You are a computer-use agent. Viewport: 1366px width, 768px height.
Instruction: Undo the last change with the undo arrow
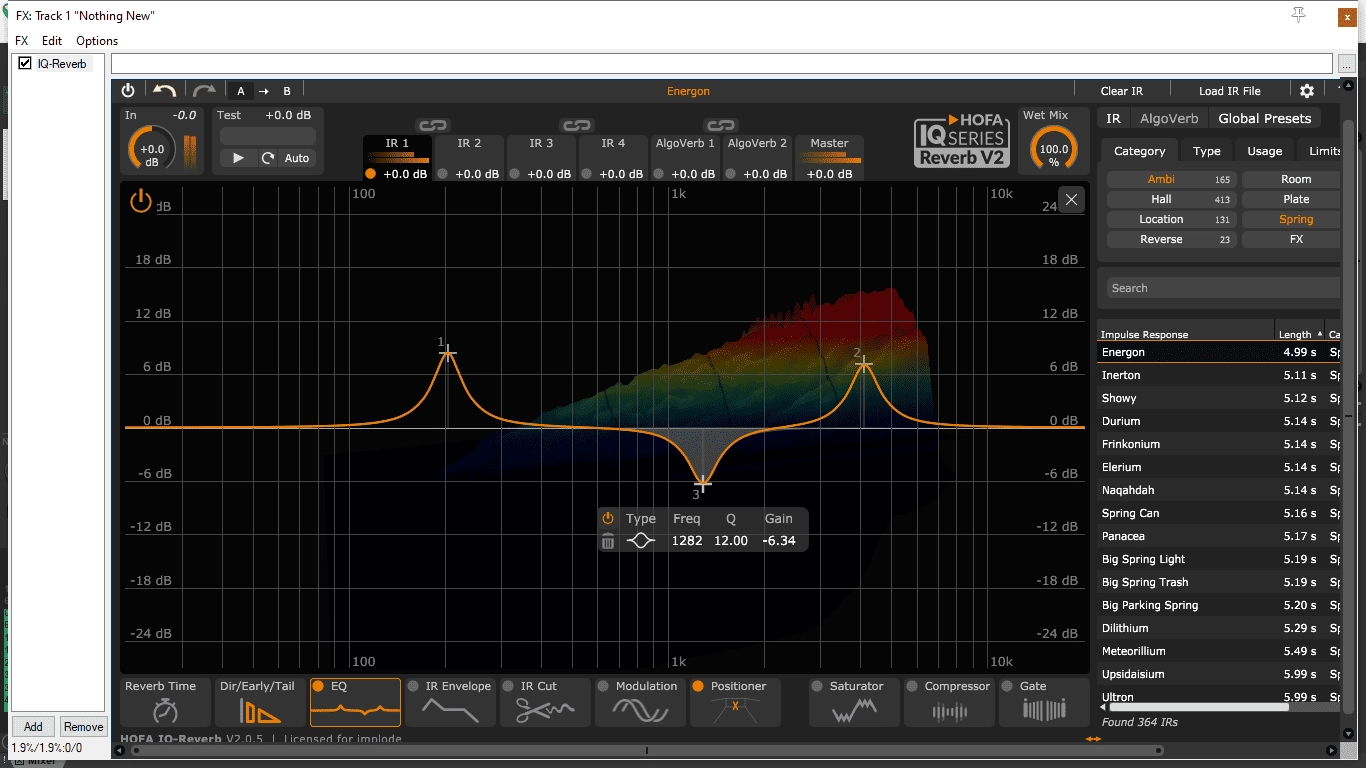coord(164,91)
